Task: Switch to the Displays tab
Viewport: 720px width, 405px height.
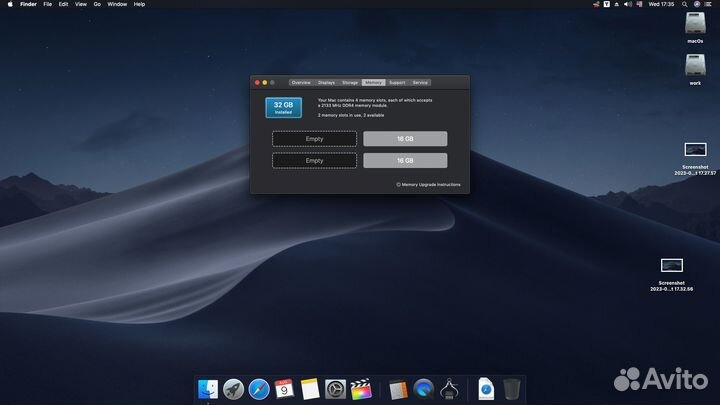Action: (326, 83)
